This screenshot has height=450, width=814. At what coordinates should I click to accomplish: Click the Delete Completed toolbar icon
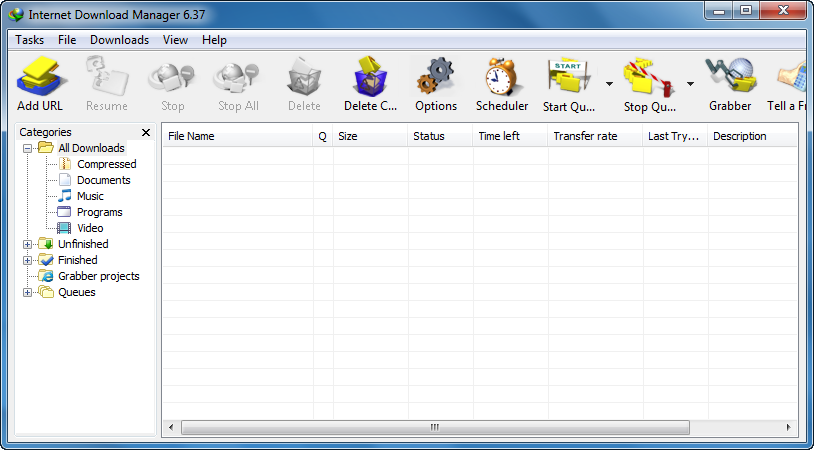click(x=370, y=77)
